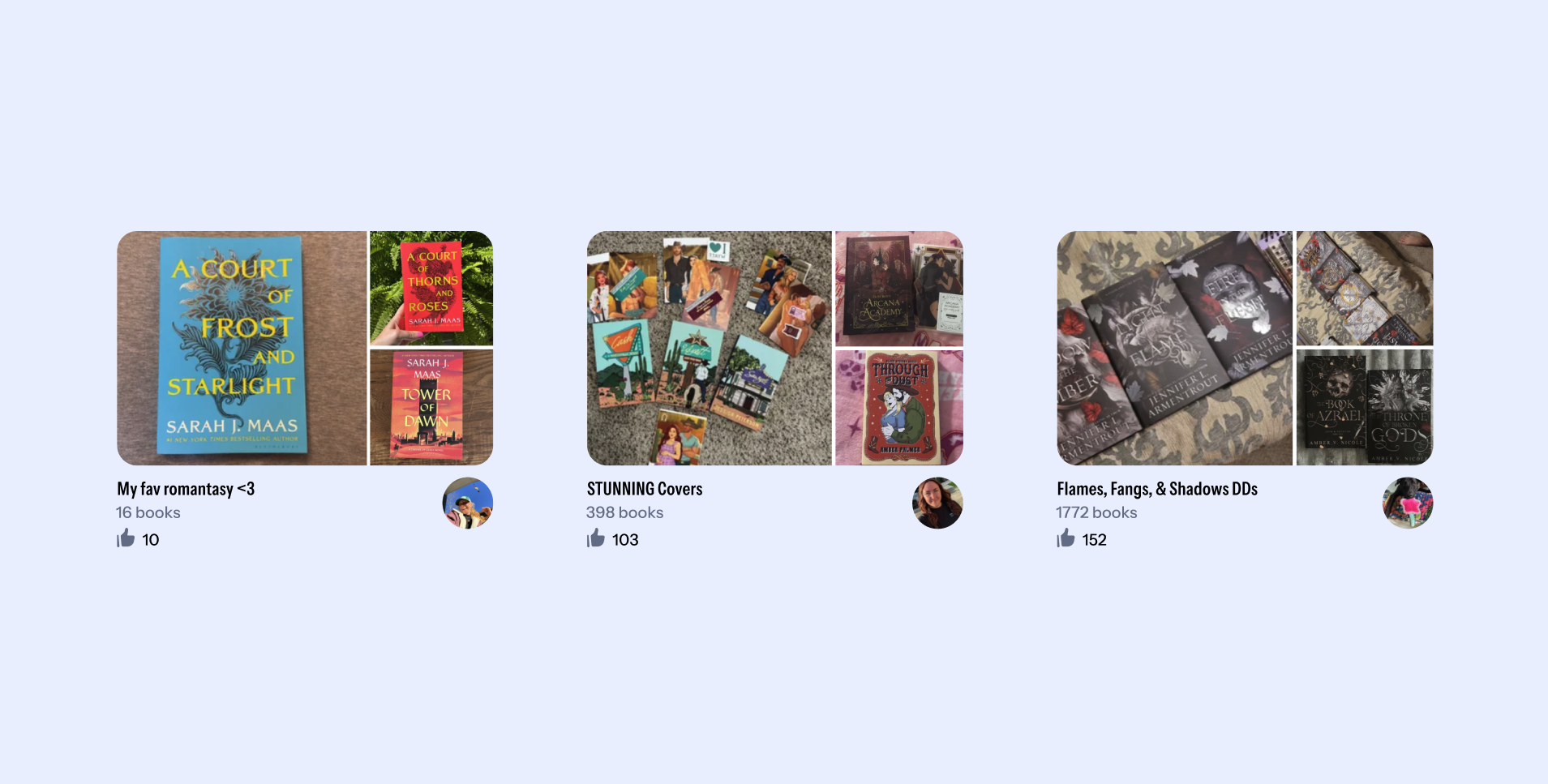The image size is (1548, 784).
Task: Open the My fav romantasy <3 title
Action: [186, 489]
